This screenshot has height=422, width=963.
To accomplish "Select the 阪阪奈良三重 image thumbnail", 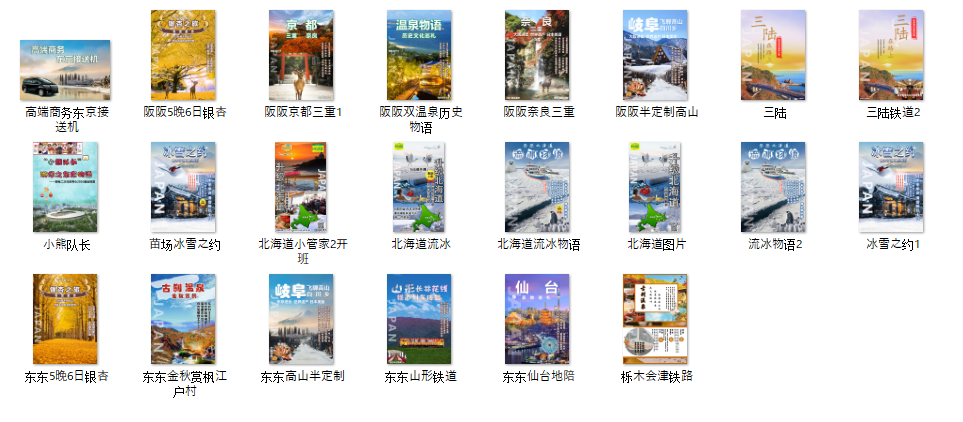I will pyautogui.click(x=537, y=55).
